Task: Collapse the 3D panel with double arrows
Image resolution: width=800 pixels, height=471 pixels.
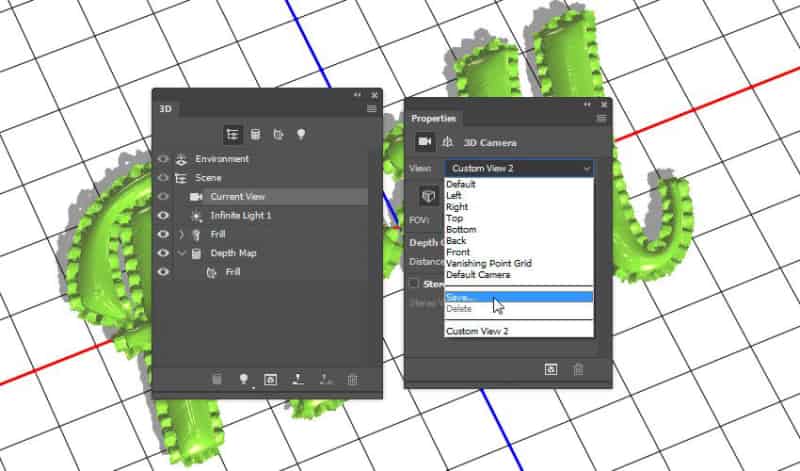Action: [x=357, y=95]
